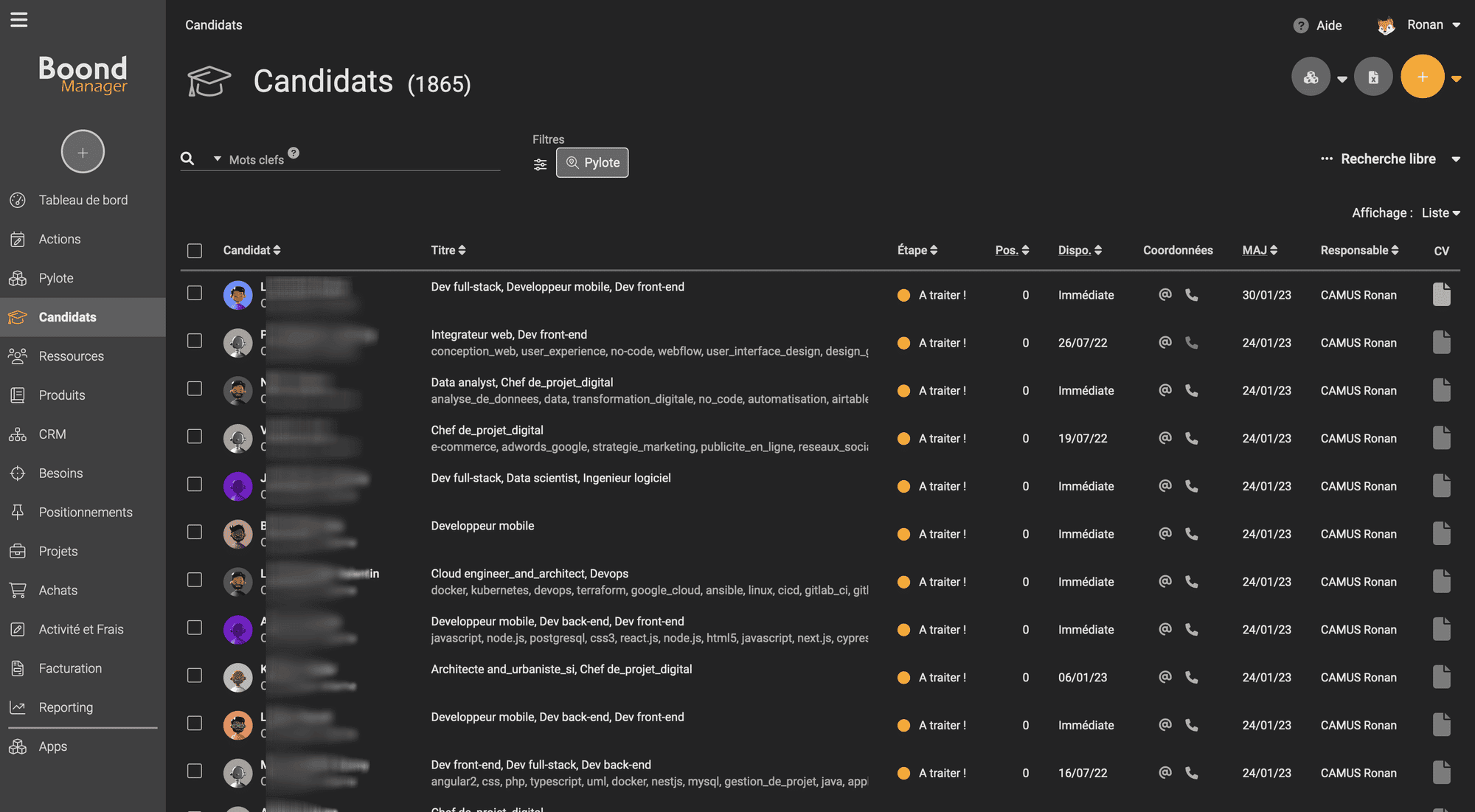The width and height of the screenshot is (1475, 812).
Task: Click the orange status dot of Integrateur web row
Action: [x=903, y=343]
